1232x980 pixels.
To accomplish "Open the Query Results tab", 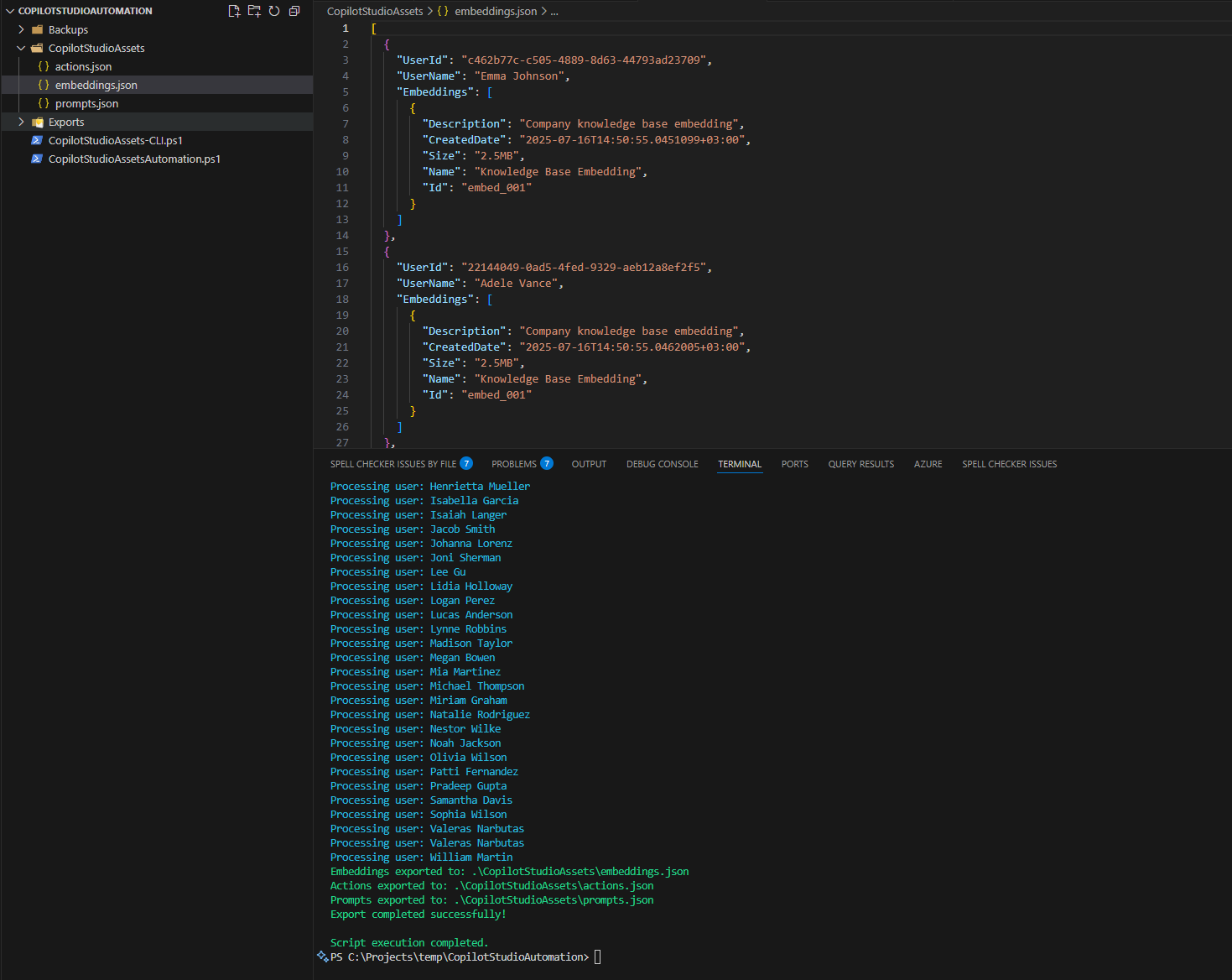I will (x=861, y=464).
